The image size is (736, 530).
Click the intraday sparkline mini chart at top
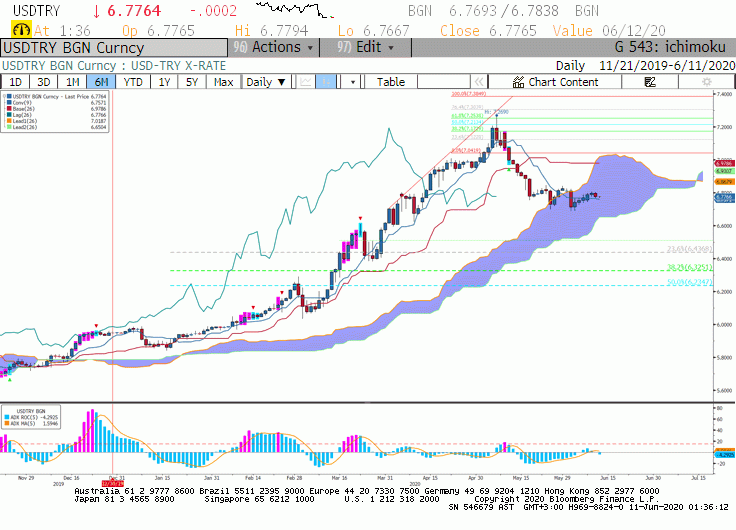(x=294, y=10)
